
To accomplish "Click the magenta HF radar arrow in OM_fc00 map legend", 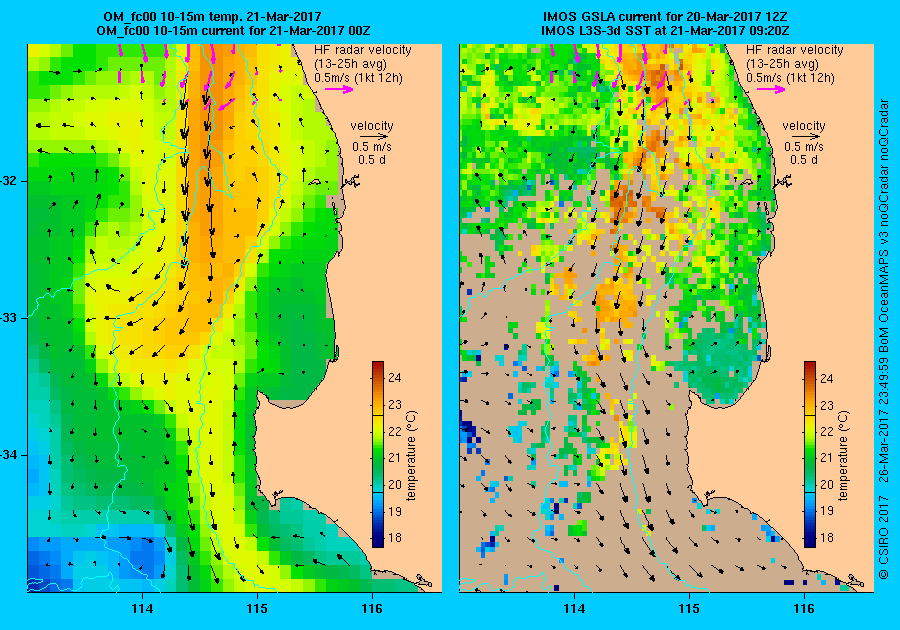I will tap(339, 89).
